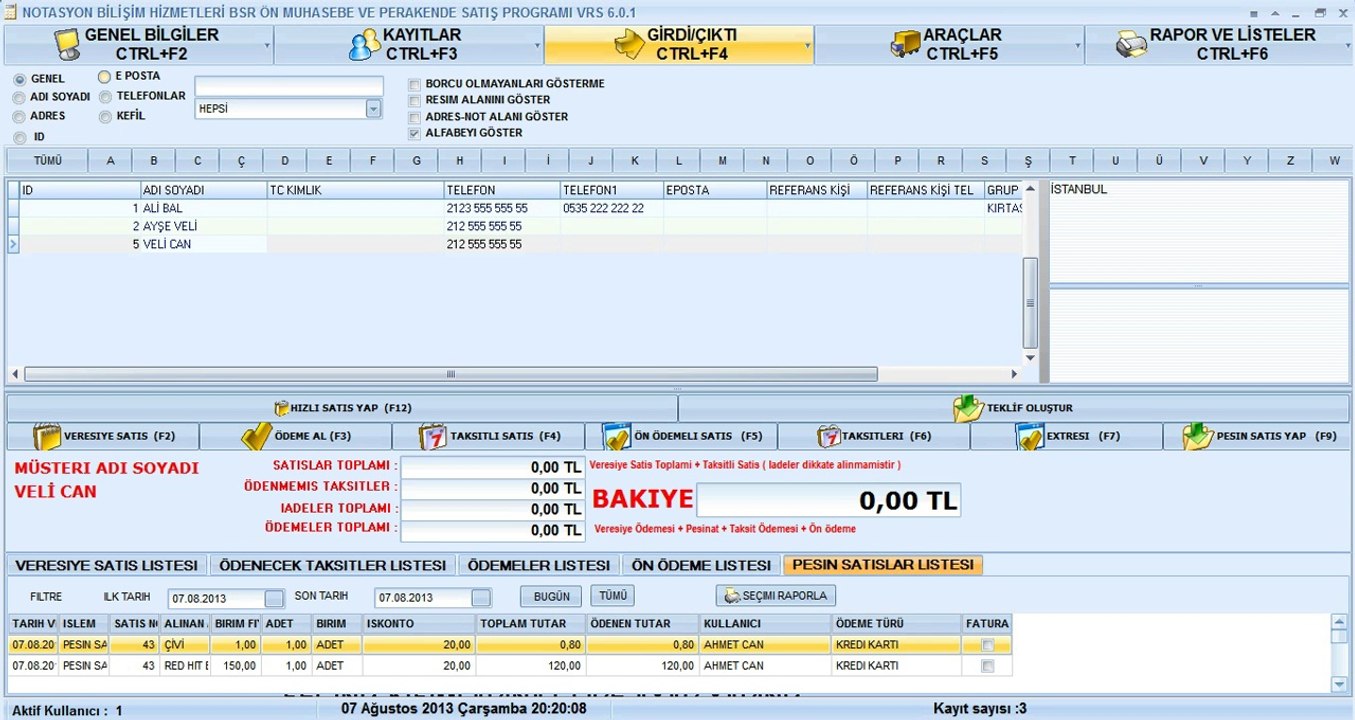Open calendar picker for SON TARIH
This screenshot has height=720, width=1355.
(x=481, y=598)
